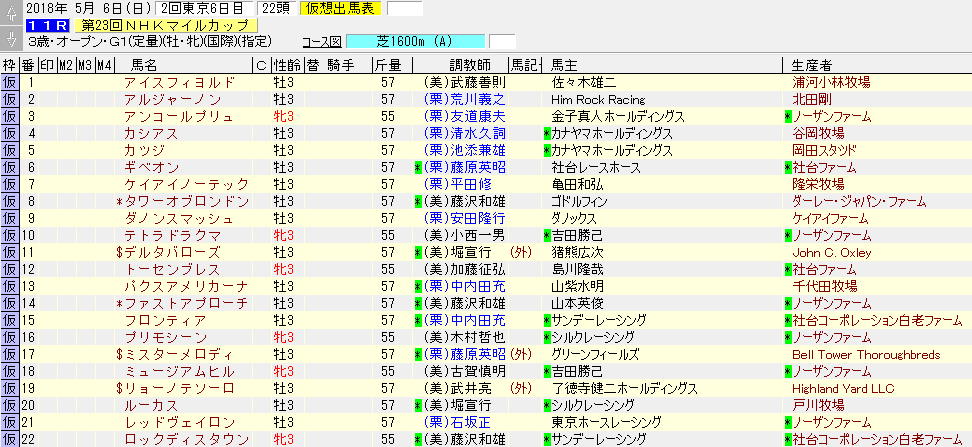
Task: Click breeder Bell Tower Thoroughbreds
Action: click(866, 355)
